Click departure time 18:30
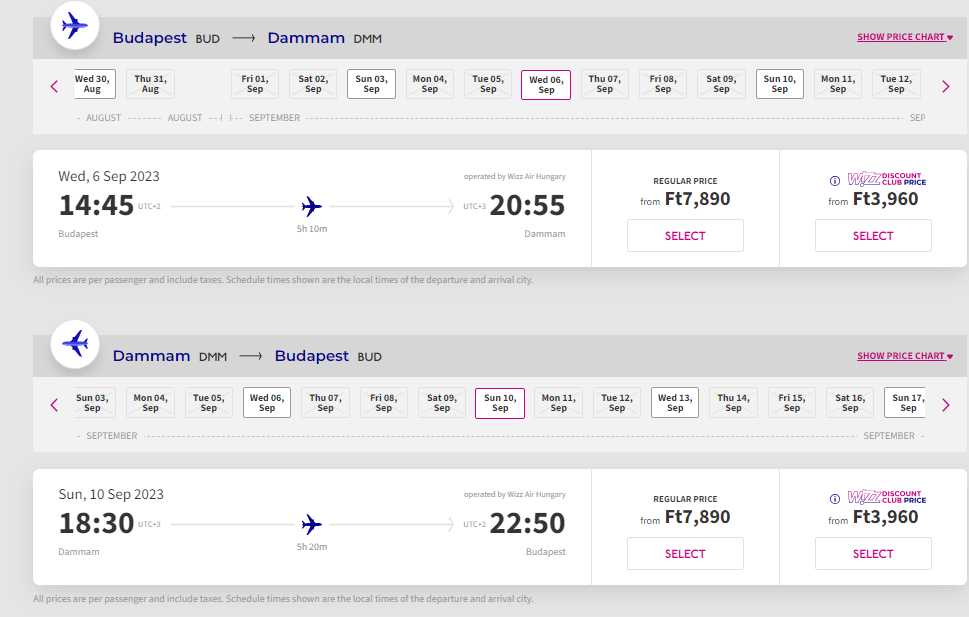This screenshot has width=969, height=617. 96,524
